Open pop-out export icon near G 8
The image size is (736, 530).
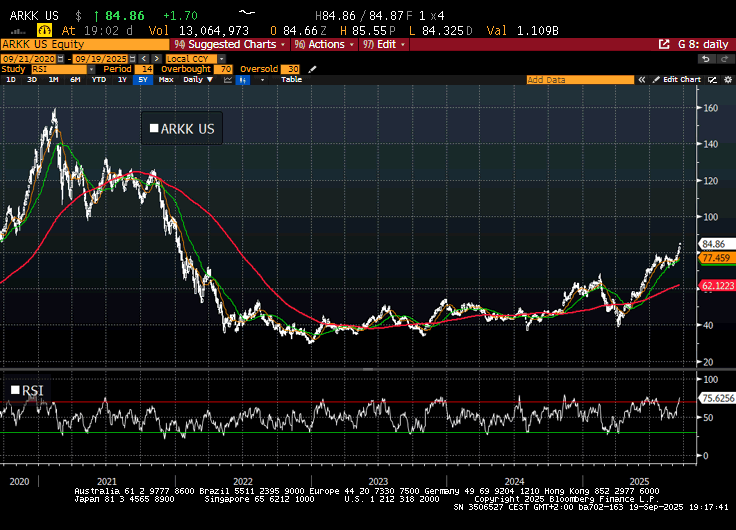[x=664, y=44]
